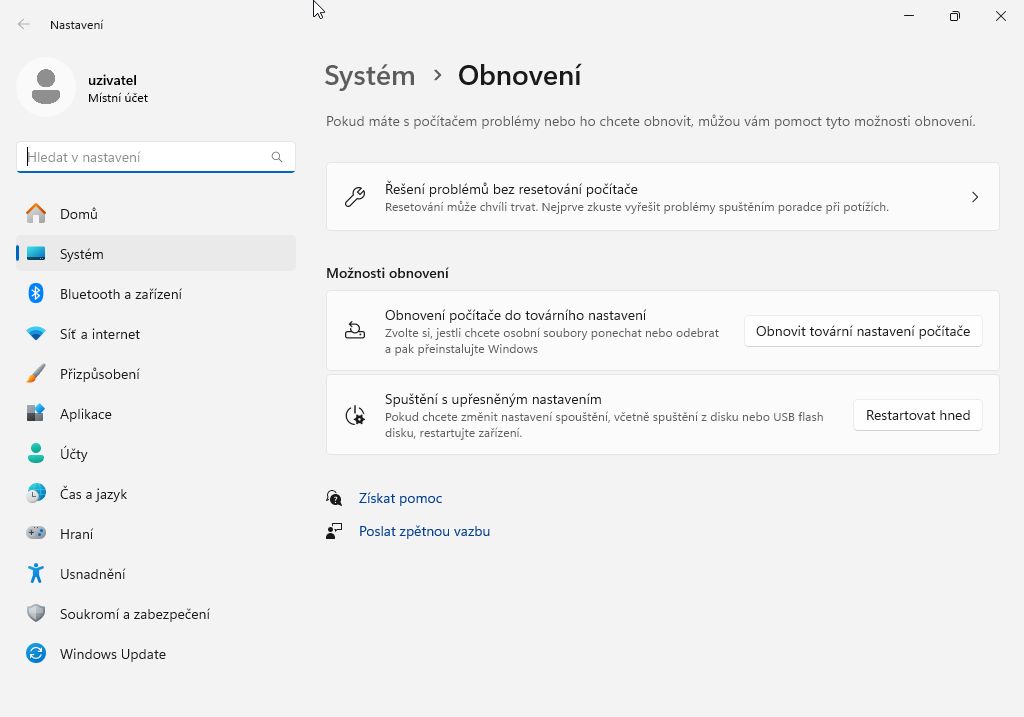This screenshot has width=1024, height=717.
Task: Click the uzivatel profile avatar
Action: pyautogui.click(x=46, y=87)
